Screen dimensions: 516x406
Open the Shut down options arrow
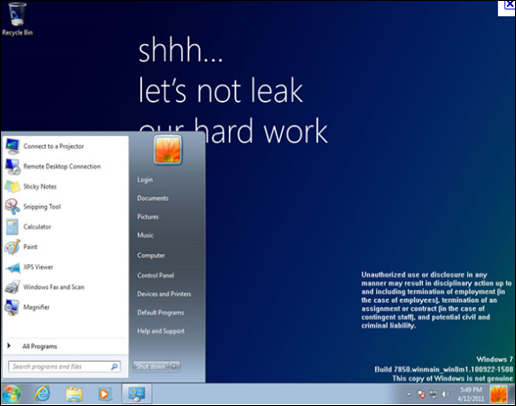tap(175, 367)
